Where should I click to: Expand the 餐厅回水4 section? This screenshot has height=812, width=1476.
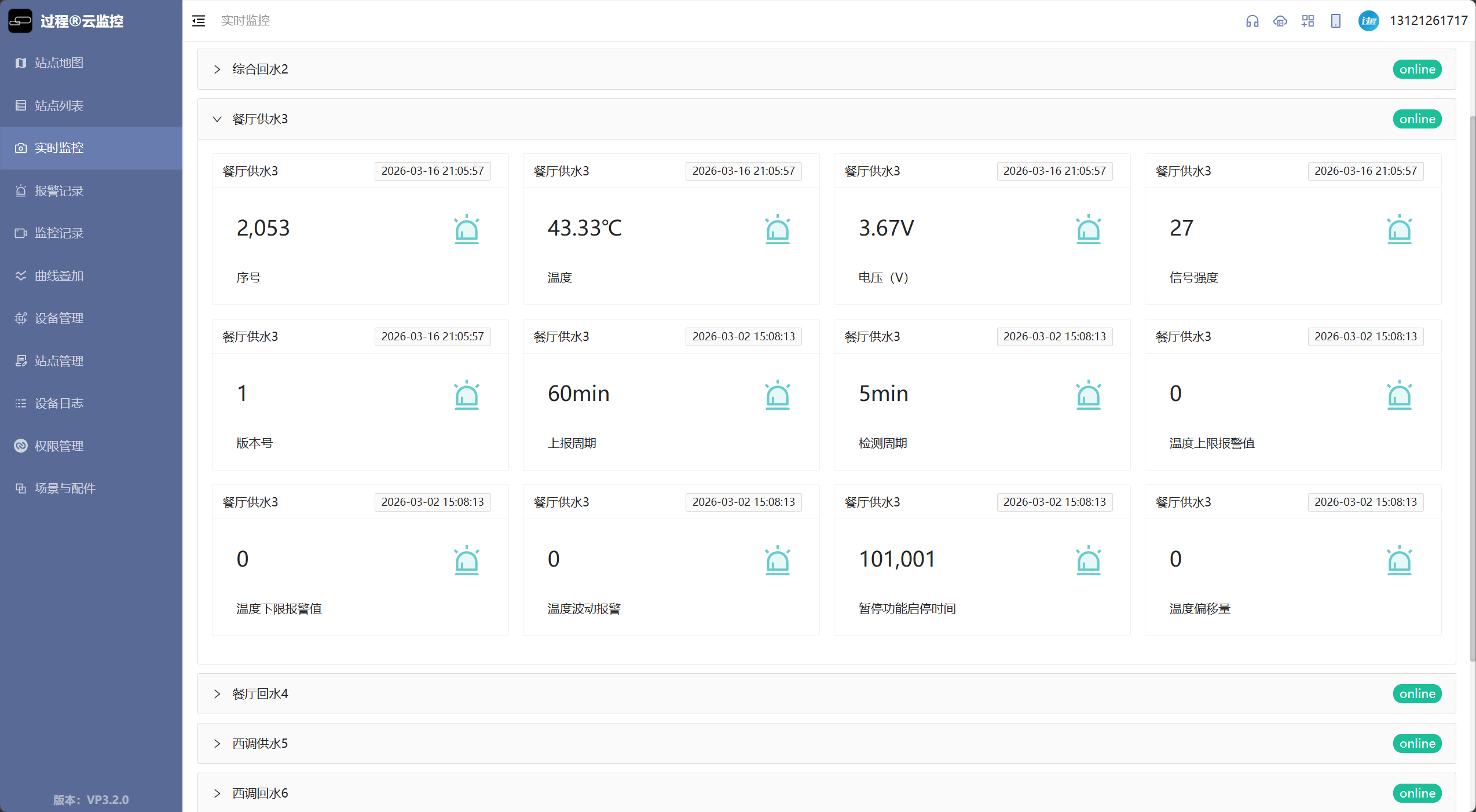pos(217,693)
